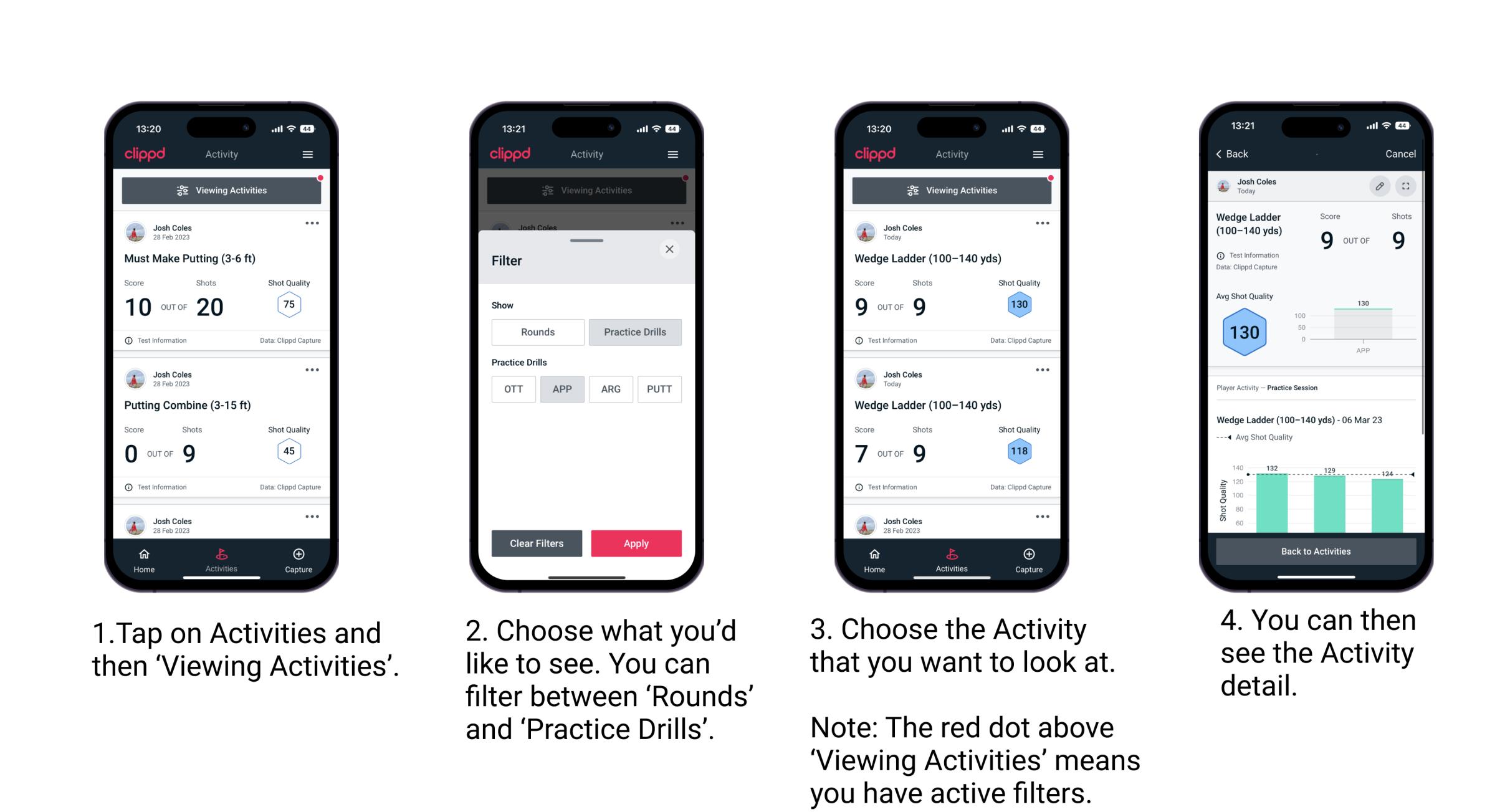Tap the ARG filter option
The image size is (1510, 812).
[609, 389]
